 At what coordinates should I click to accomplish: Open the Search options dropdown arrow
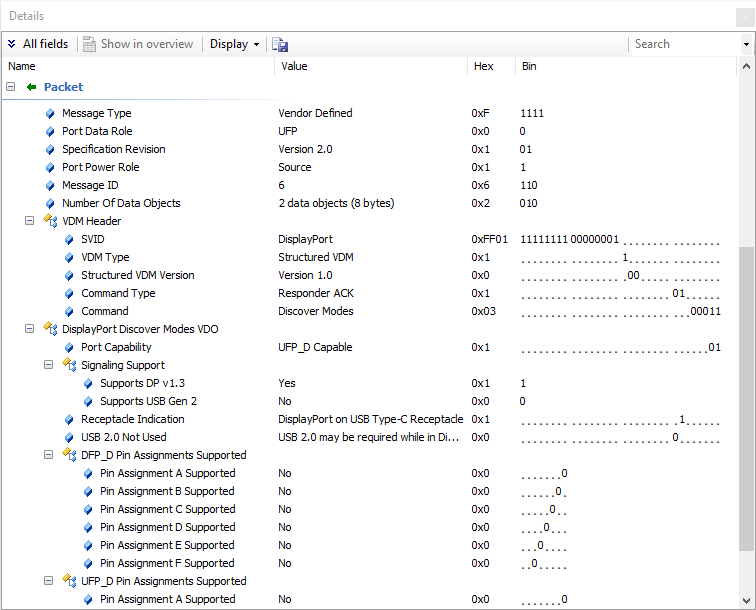coord(746,44)
